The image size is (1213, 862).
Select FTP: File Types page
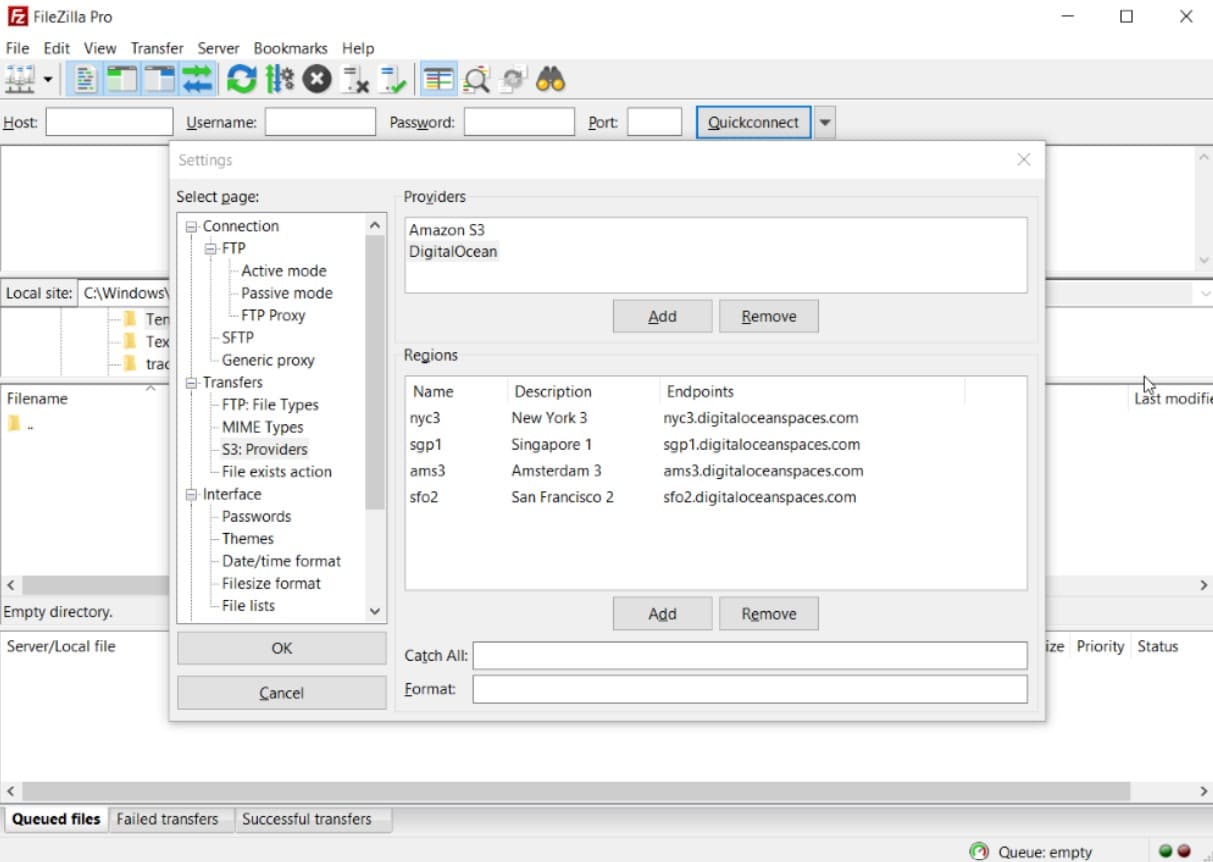(270, 405)
